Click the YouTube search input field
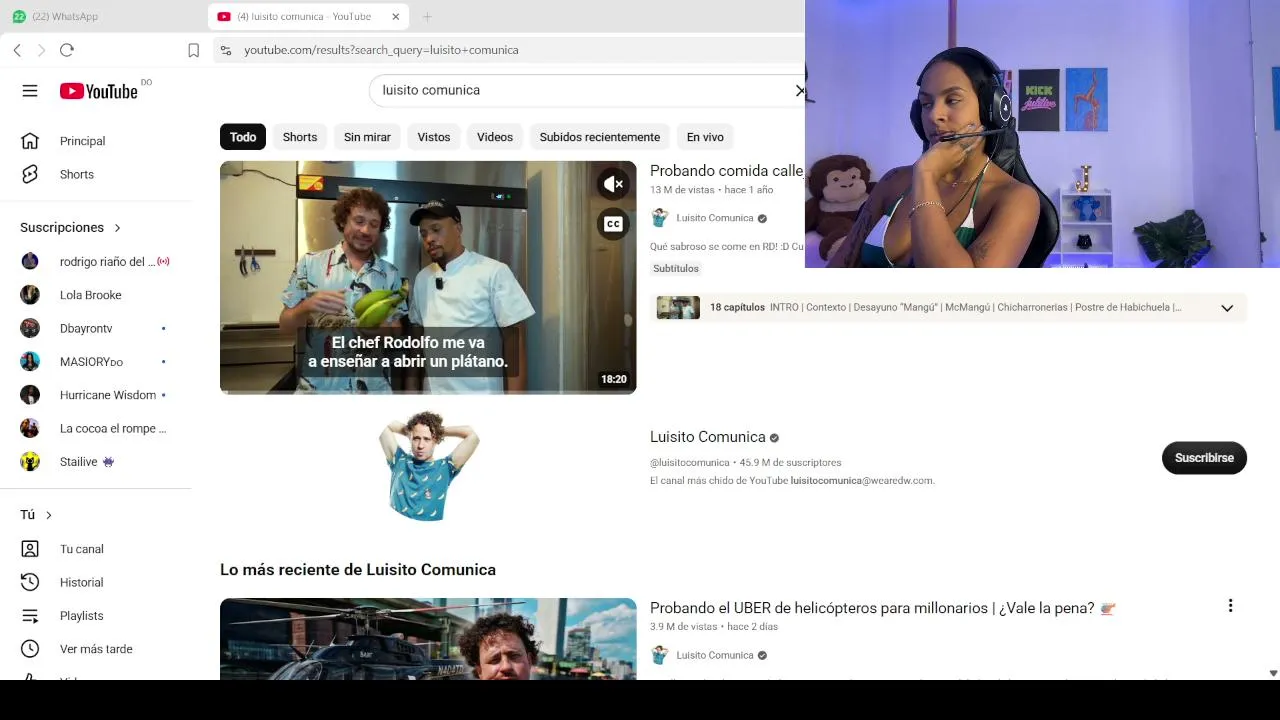 click(585, 90)
